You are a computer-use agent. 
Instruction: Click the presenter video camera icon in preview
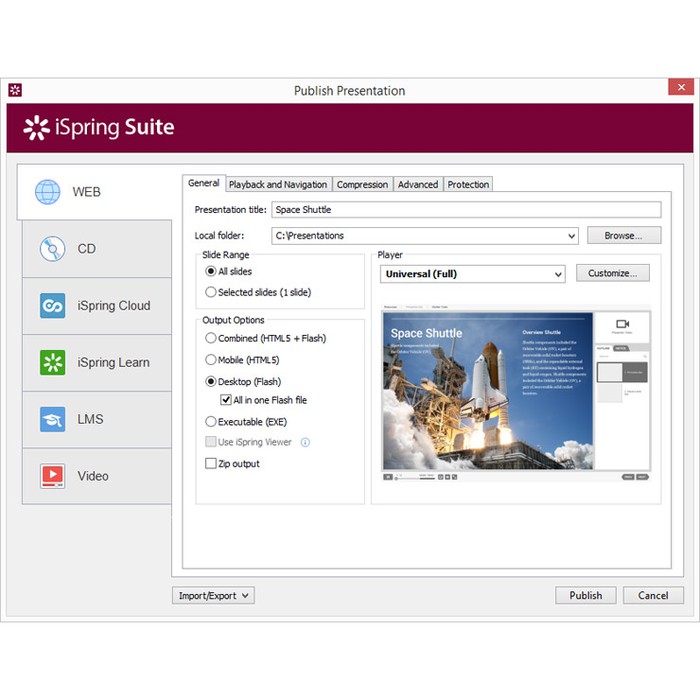pyautogui.click(x=622, y=324)
